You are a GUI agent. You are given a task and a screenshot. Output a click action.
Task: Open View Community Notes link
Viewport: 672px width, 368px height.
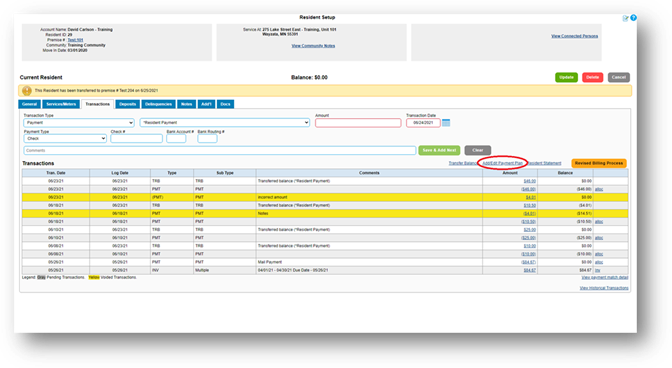point(313,46)
